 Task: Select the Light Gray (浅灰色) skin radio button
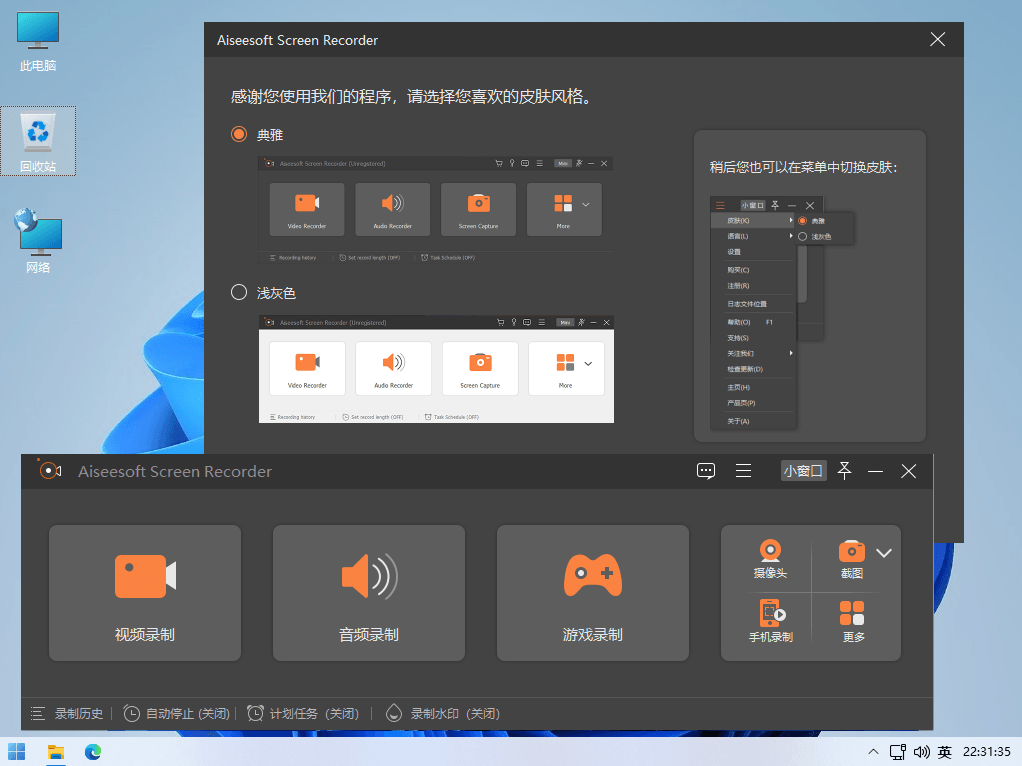click(239, 292)
